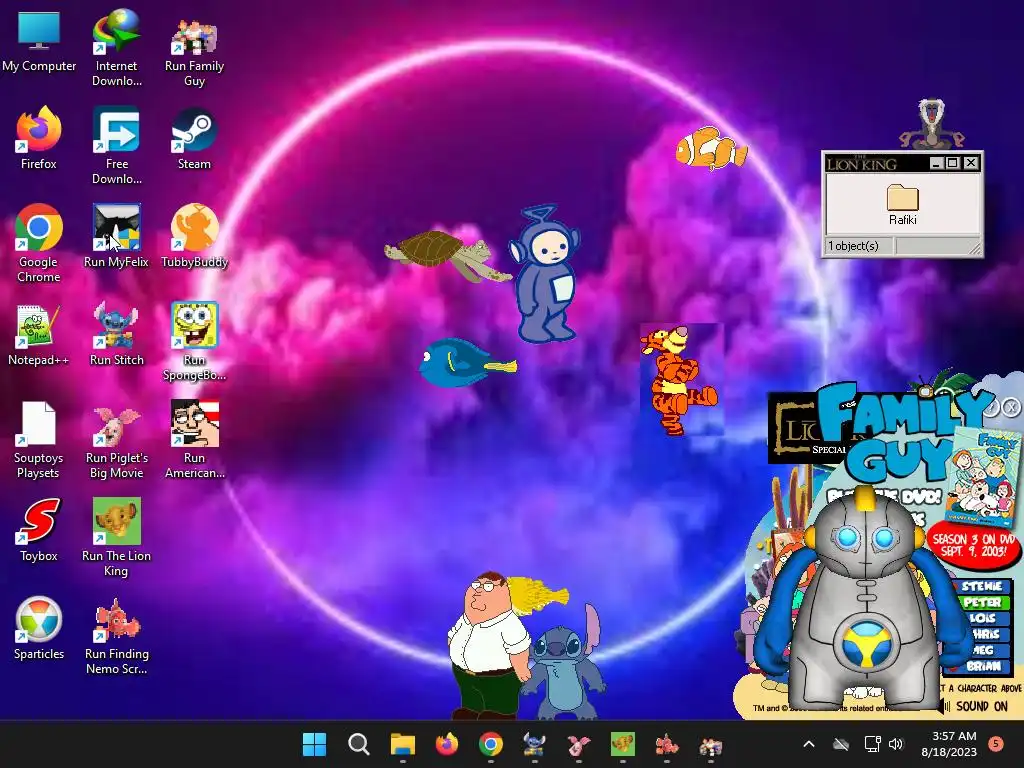1024x768 pixels.
Task: Click the Tigger character on the desktop
Action: coord(679,379)
